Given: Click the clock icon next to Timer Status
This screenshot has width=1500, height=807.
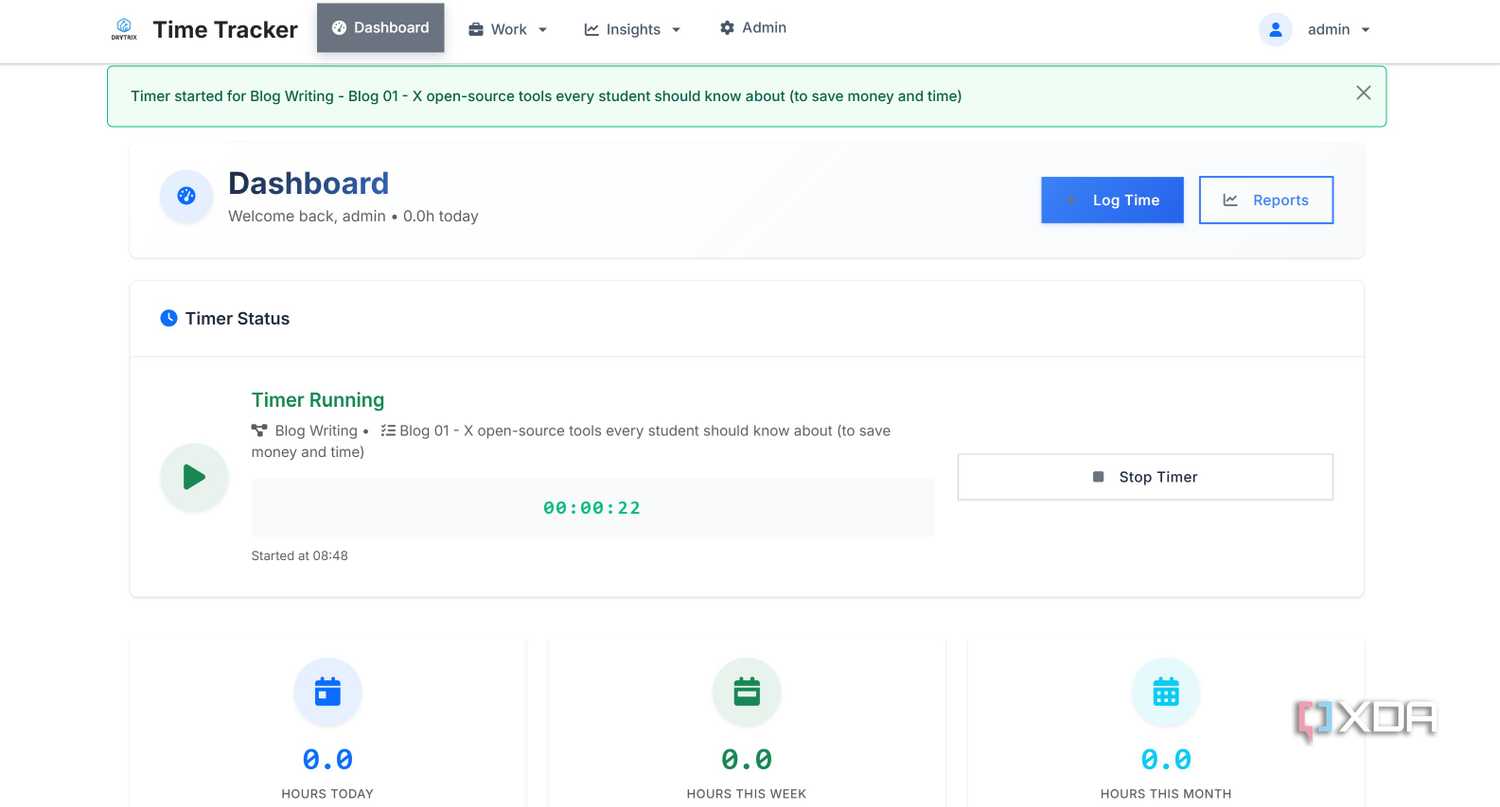Looking at the screenshot, I should 169,318.
